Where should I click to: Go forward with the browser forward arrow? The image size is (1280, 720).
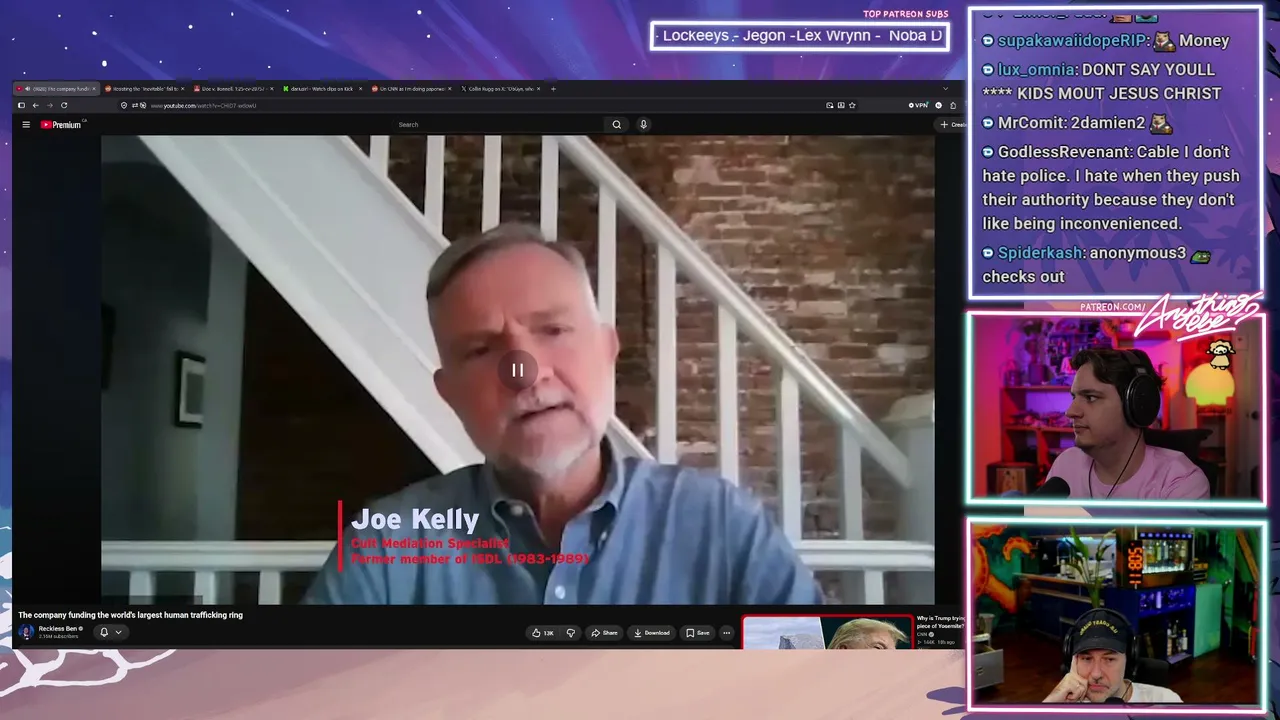pyautogui.click(x=49, y=105)
